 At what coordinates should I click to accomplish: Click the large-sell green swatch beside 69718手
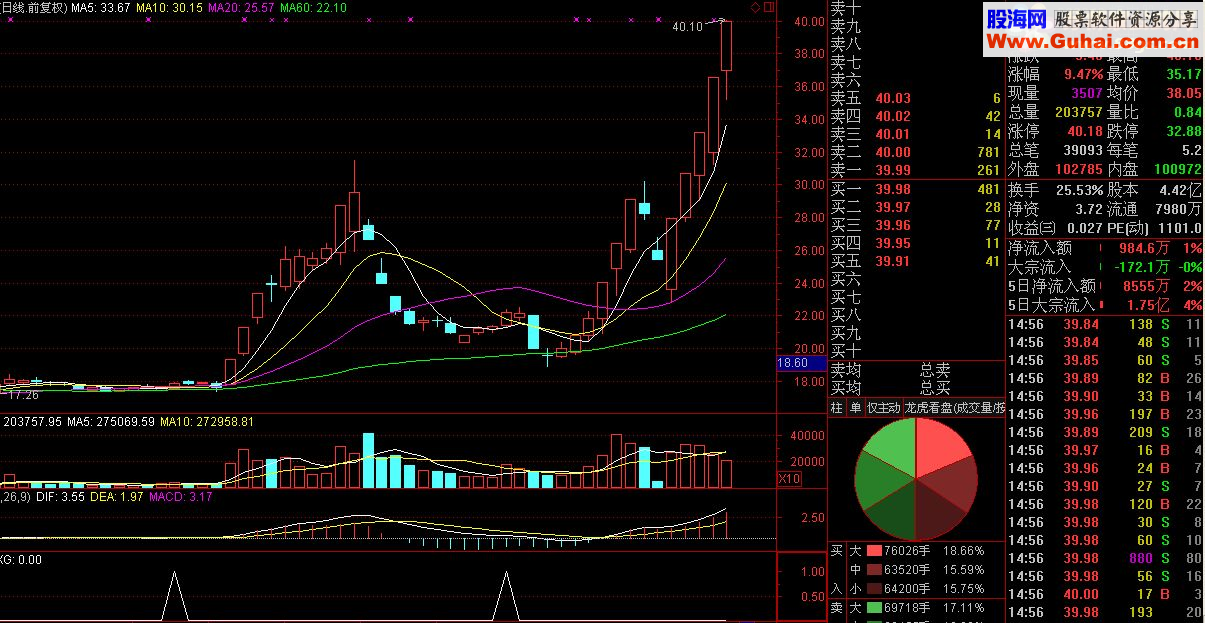click(x=874, y=608)
